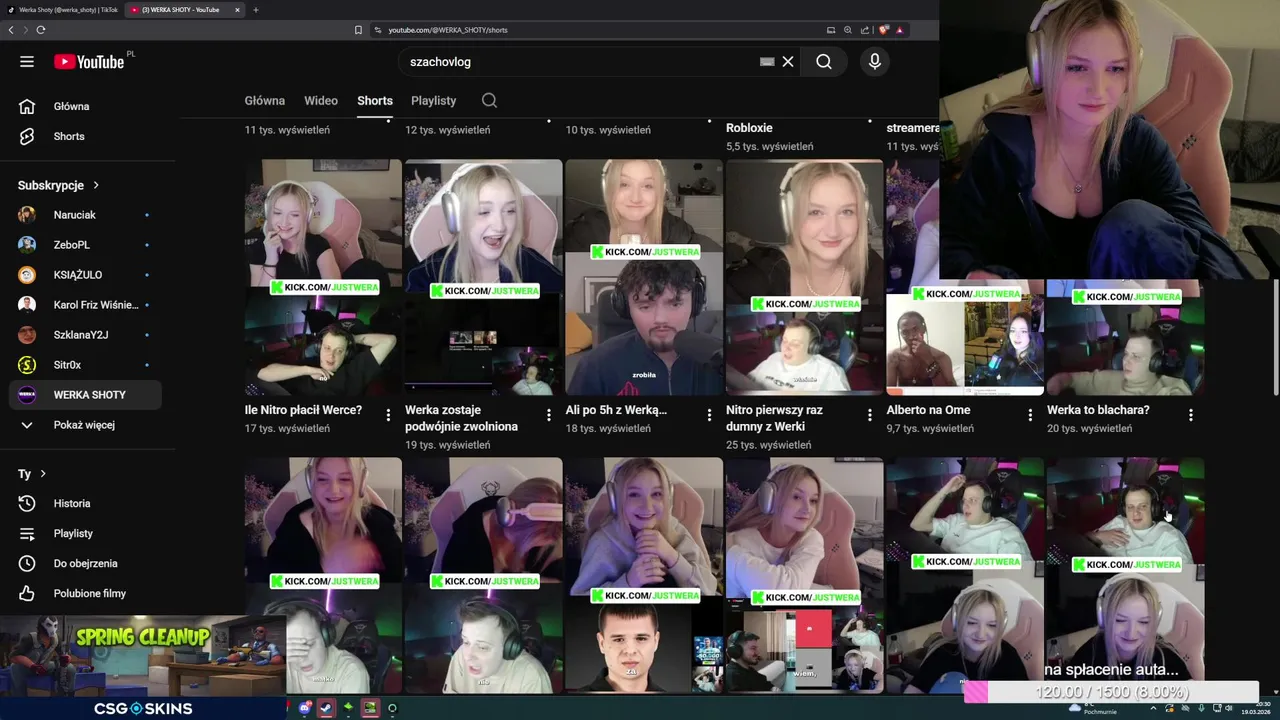This screenshot has height=720, width=1280.
Task: Open Discord from the taskbar
Action: (306, 708)
